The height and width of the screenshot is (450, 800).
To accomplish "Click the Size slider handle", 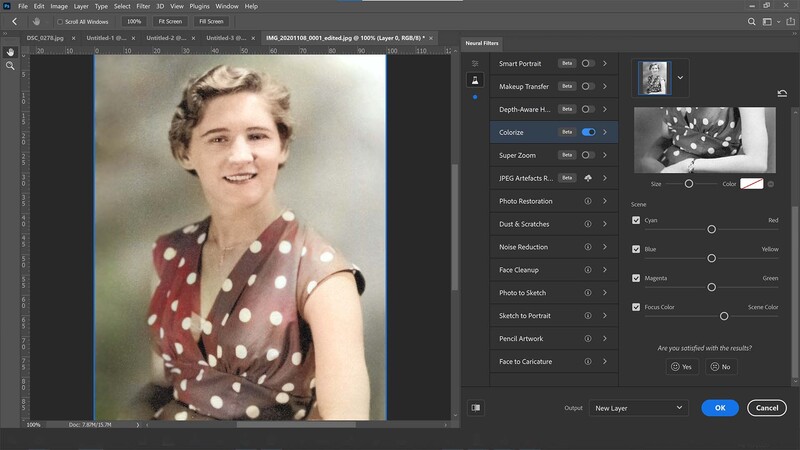I will tap(689, 184).
